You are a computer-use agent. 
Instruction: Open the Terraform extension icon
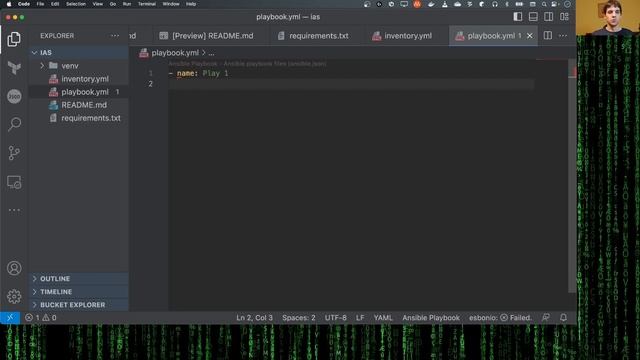coord(14,68)
